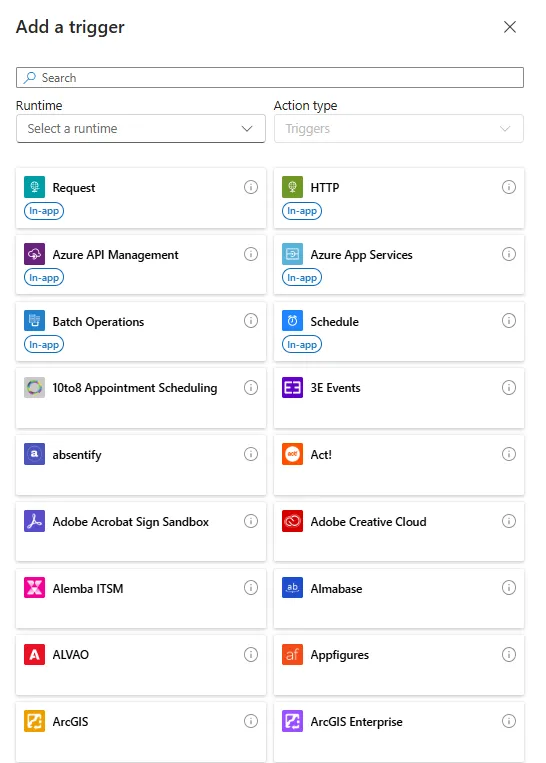The height and width of the screenshot is (763, 546).
Task: Click the Request trigger icon
Action: pos(34,187)
